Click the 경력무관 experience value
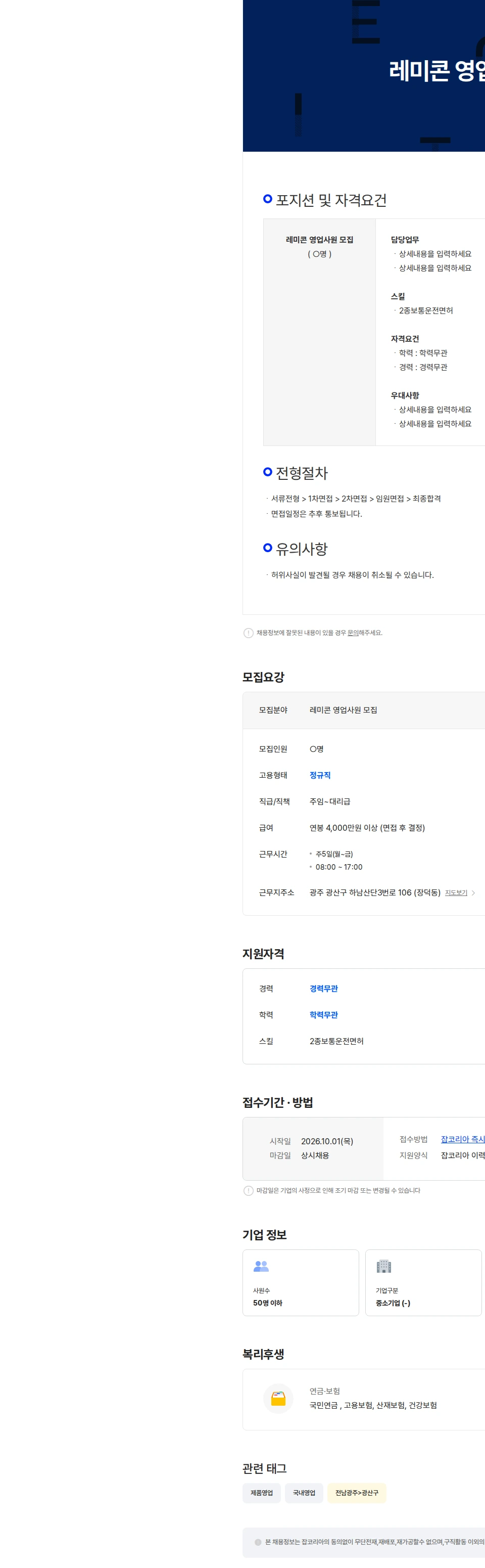This screenshot has height=1568, width=485. tap(324, 989)
